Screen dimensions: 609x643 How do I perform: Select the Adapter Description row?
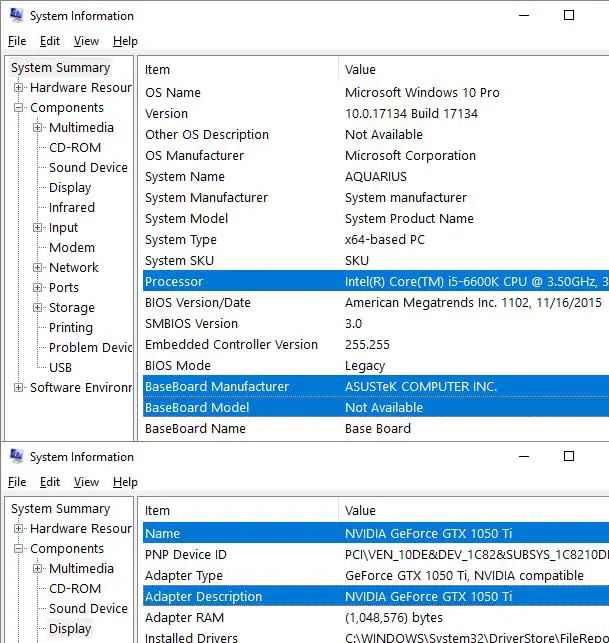(376, 597)
